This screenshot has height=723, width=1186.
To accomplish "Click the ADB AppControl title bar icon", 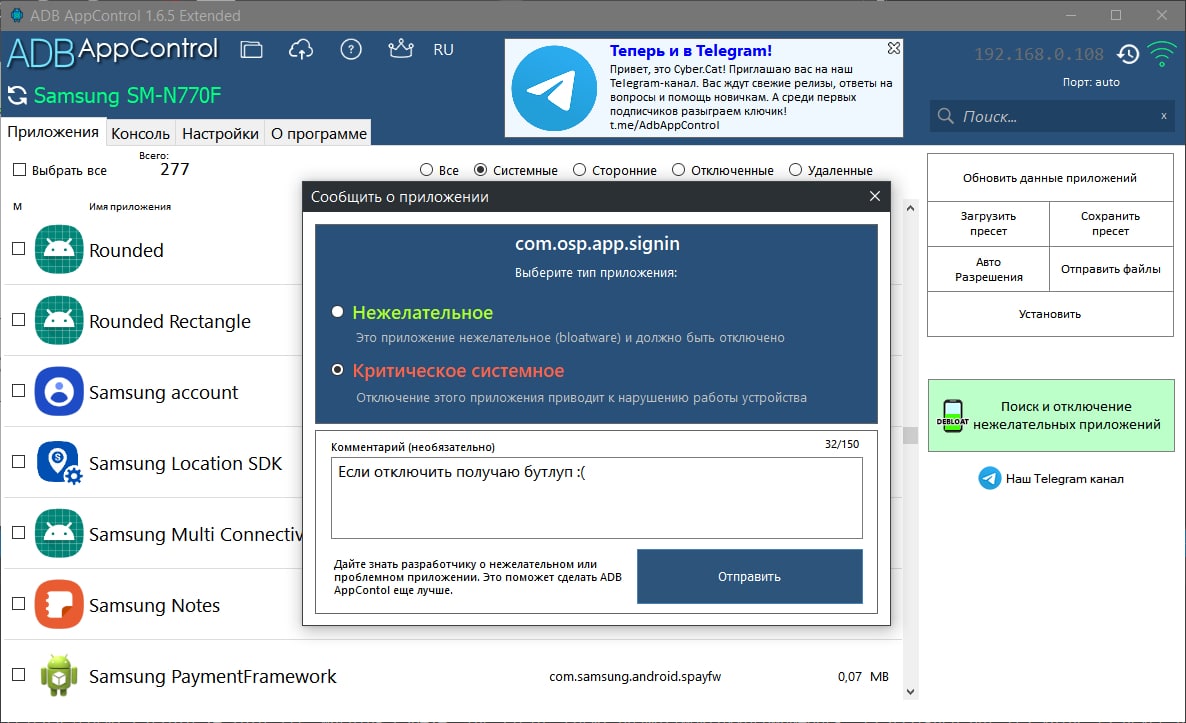I will point(16,15).
